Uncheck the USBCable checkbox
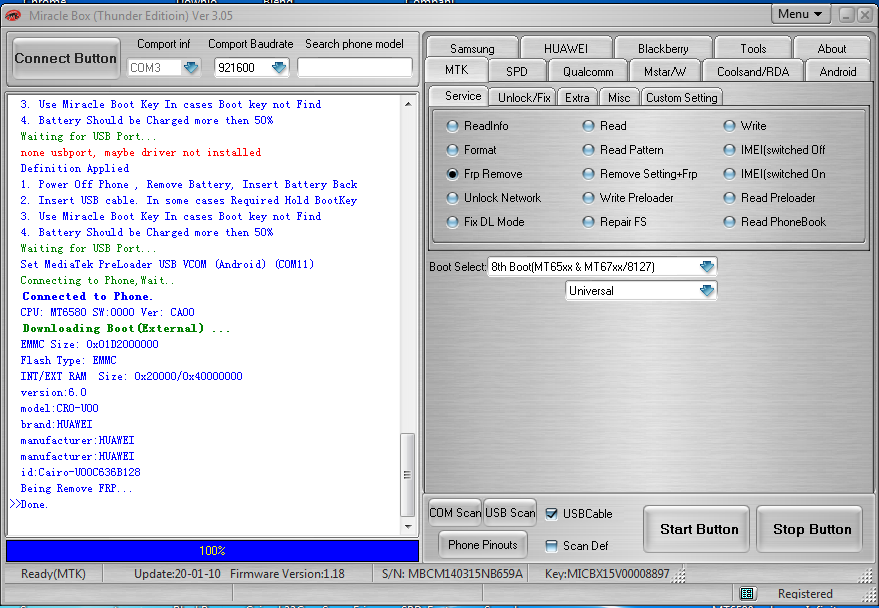The height and width of the screenshot is (608, 879). [x=552, y=514]
